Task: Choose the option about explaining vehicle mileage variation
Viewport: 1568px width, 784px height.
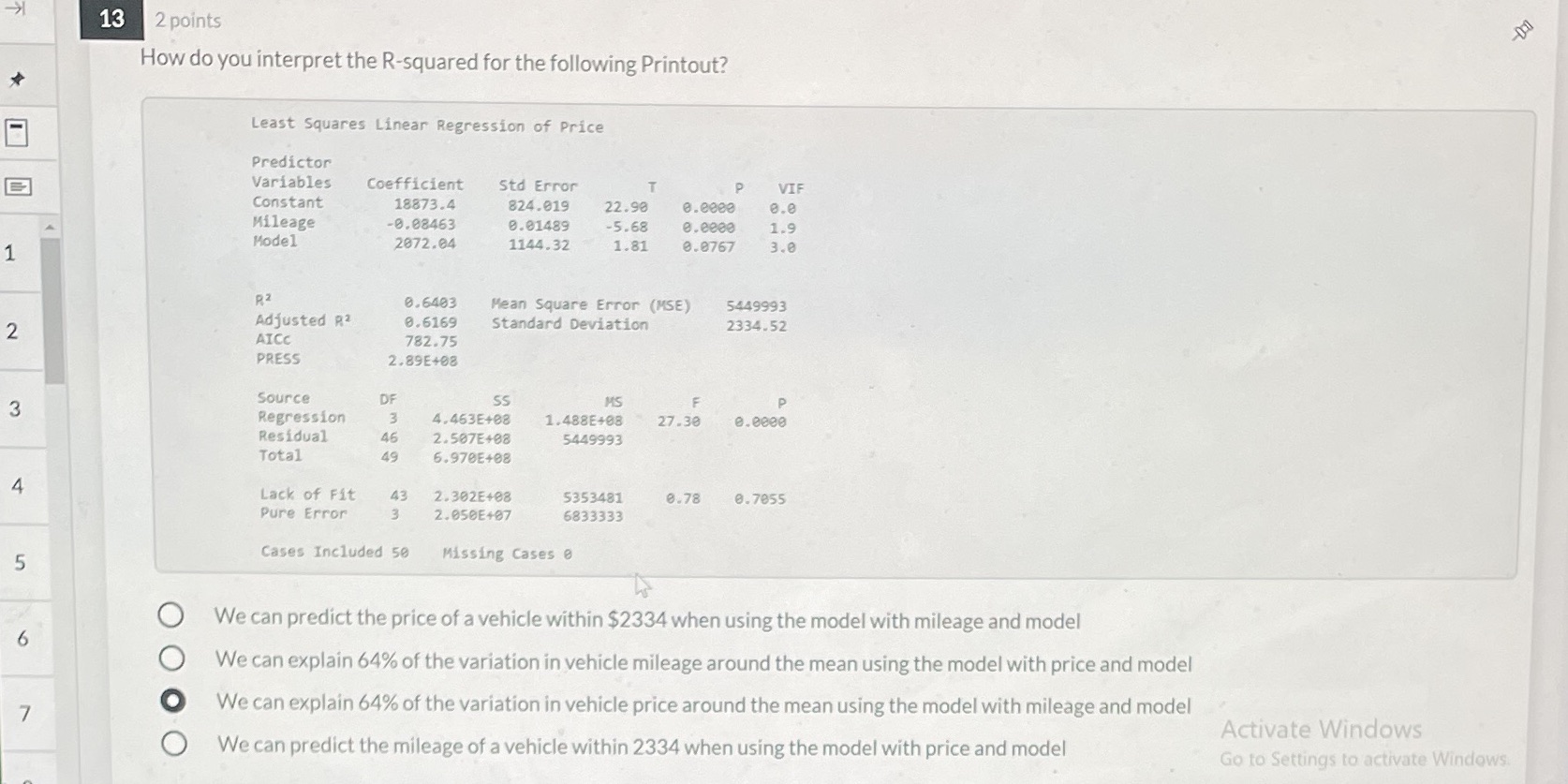Action: click(172, 658)
